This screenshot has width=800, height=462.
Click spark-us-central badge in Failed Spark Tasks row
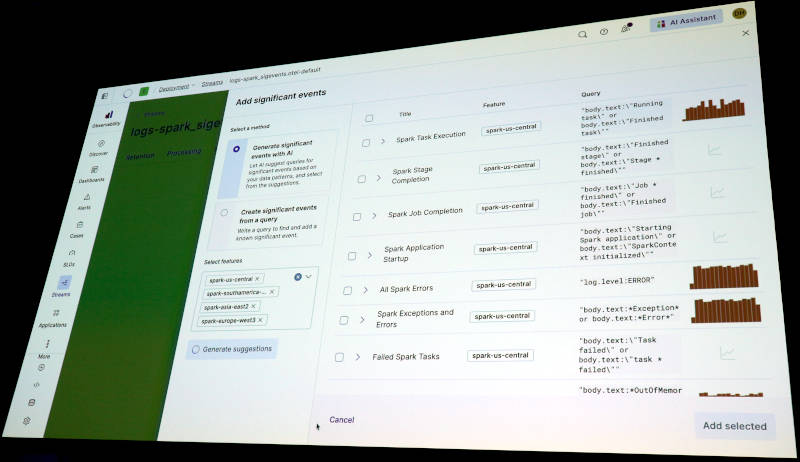coord(500,355)
